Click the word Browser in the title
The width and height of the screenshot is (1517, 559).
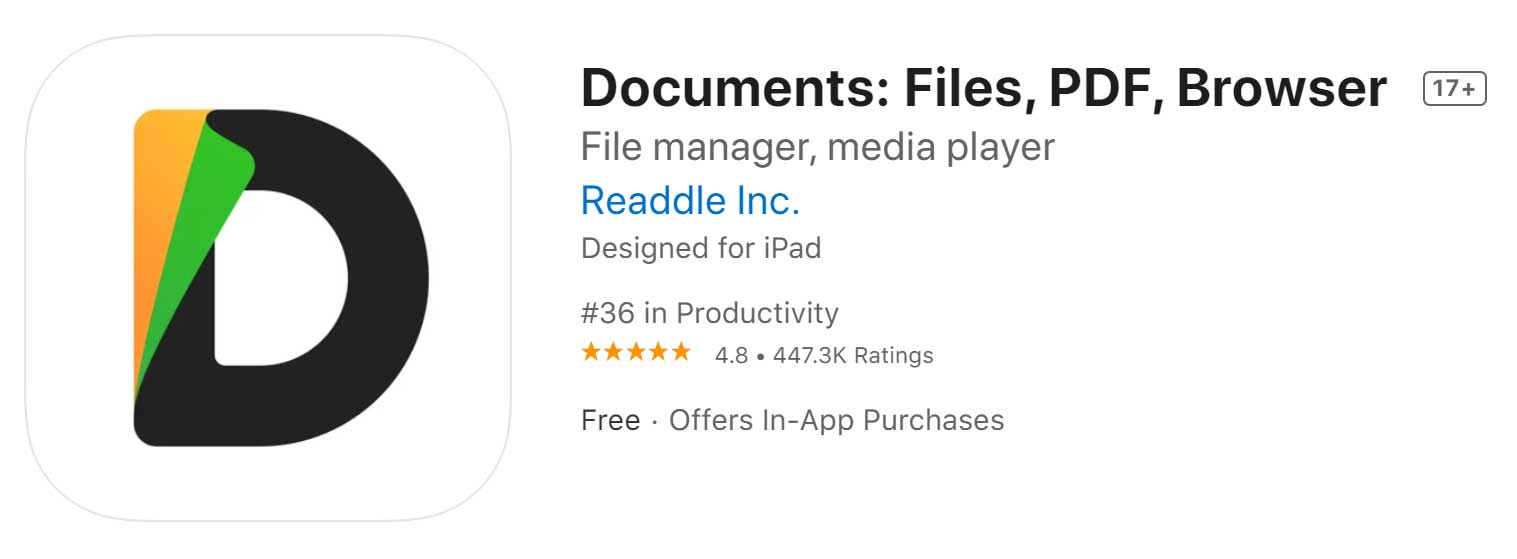[x=1281, y=89]
